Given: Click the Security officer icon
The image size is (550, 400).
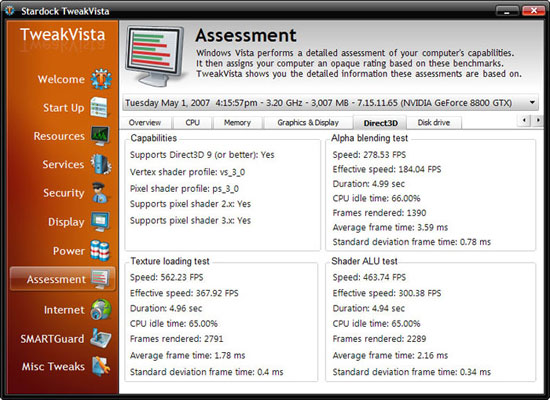Looking at the screenshot, I should click(x=100, y=193).
